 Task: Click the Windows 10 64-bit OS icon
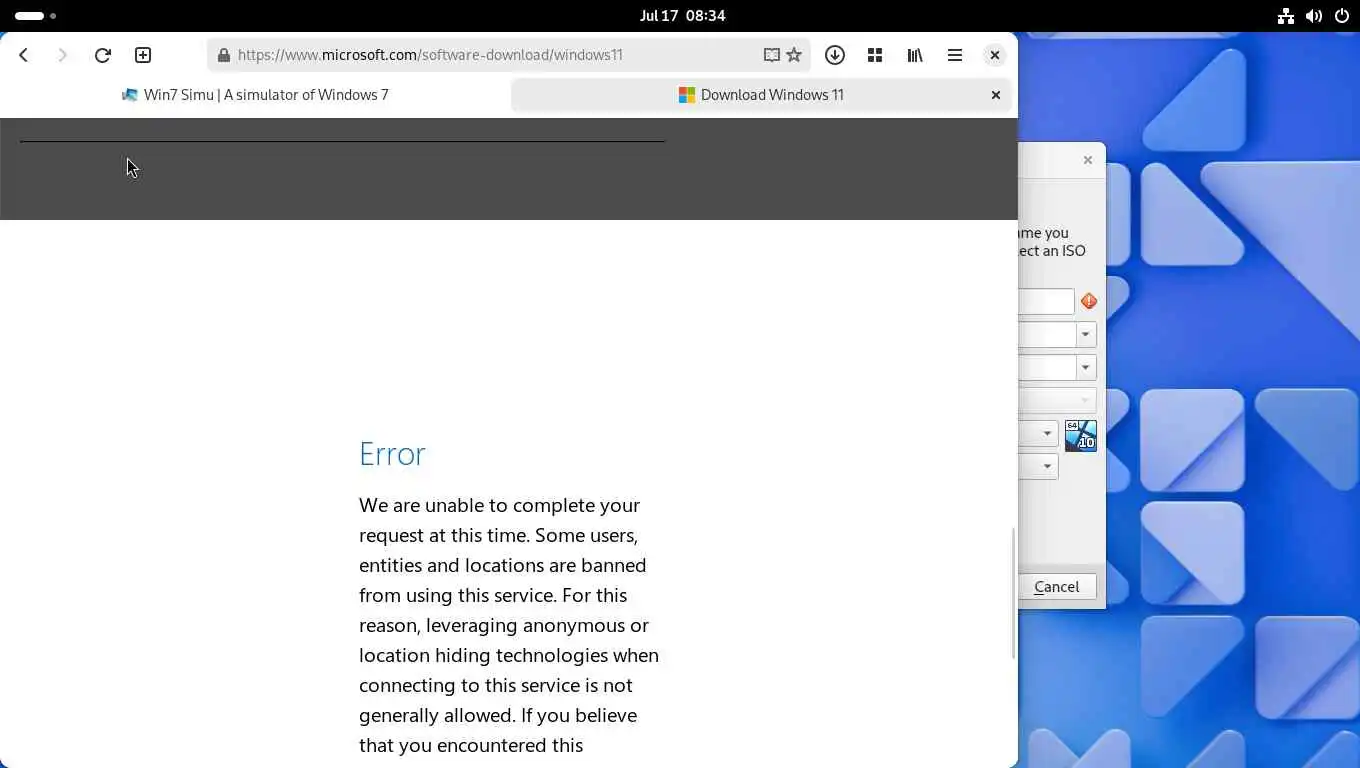pyautogui.click(x=1081, y=435)
